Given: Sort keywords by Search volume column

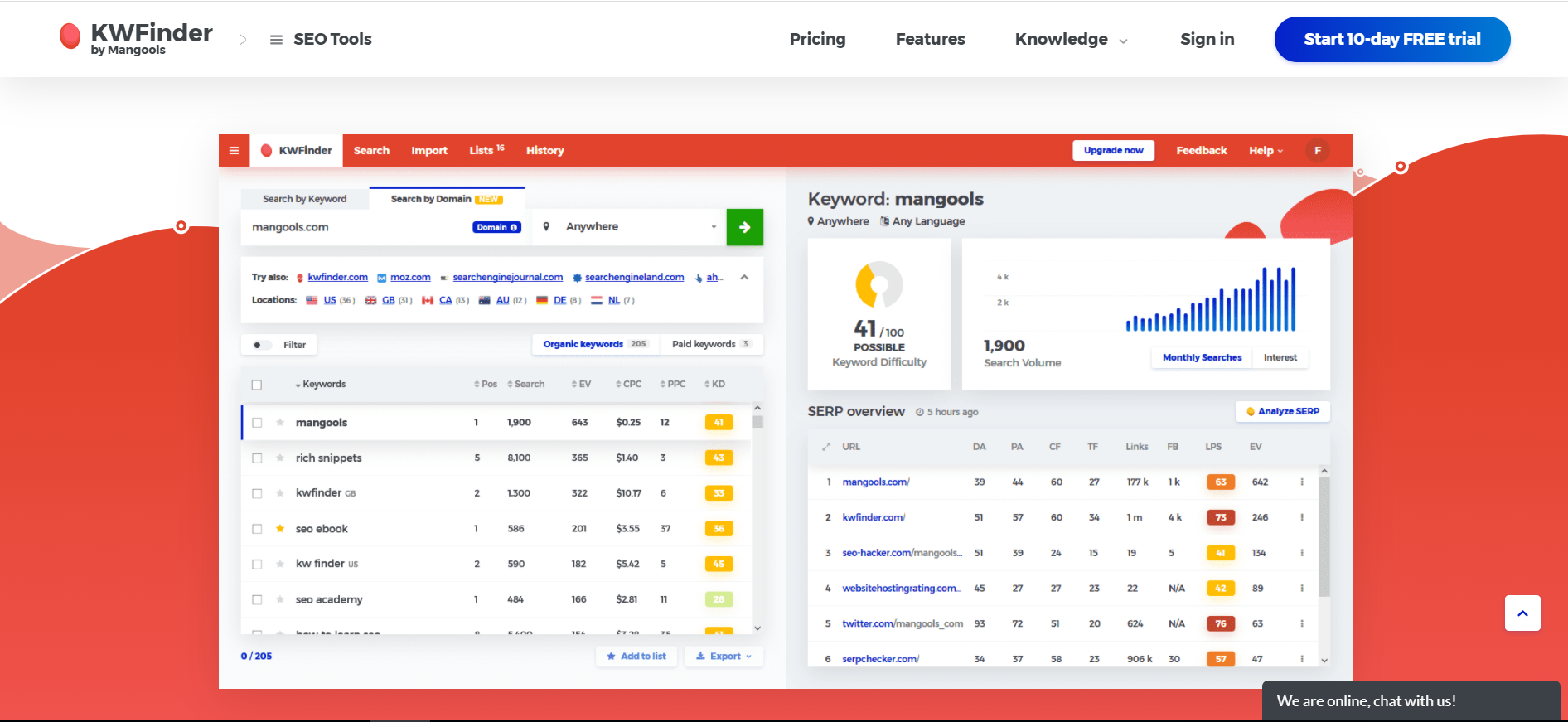Looking at the screenshot, I should pyautogui.click(x=526, y=384).
